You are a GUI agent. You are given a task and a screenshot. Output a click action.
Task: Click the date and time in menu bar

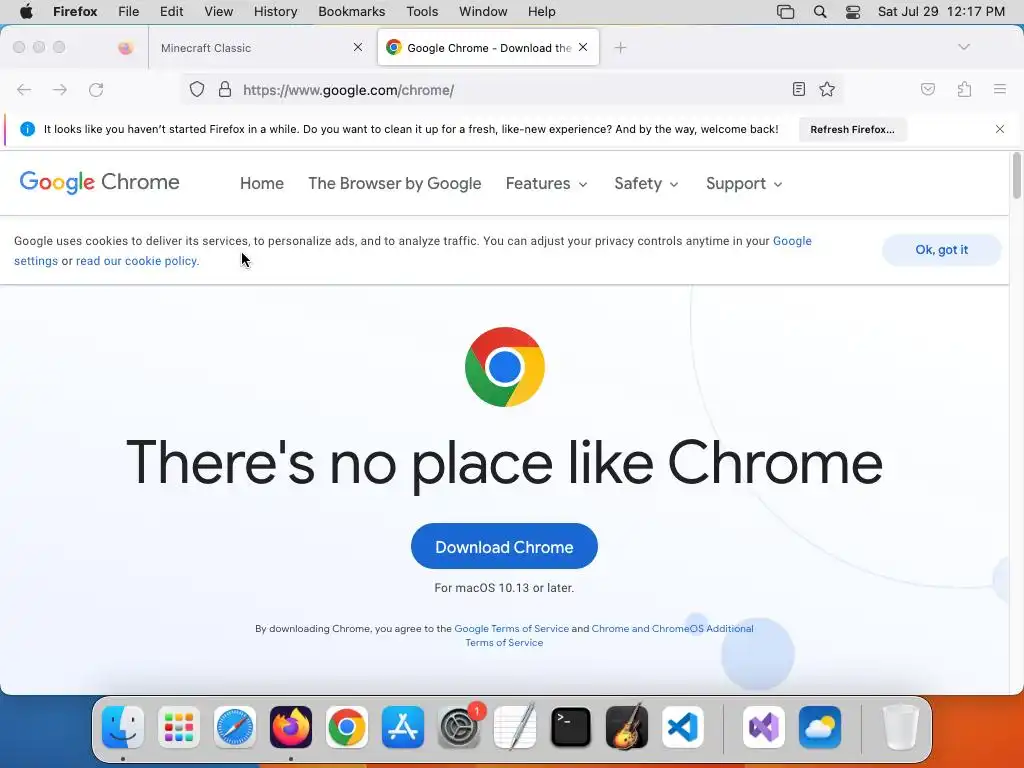pyautogui.click(x=941, y=12)
